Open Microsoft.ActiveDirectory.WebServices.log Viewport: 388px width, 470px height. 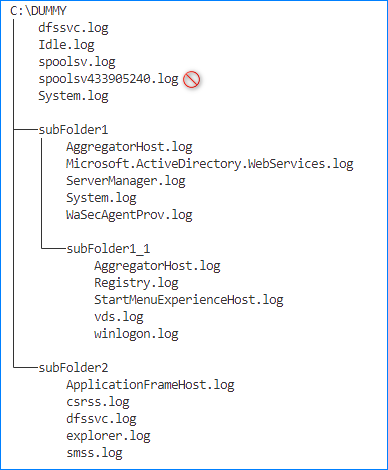(x=210, y=164)
